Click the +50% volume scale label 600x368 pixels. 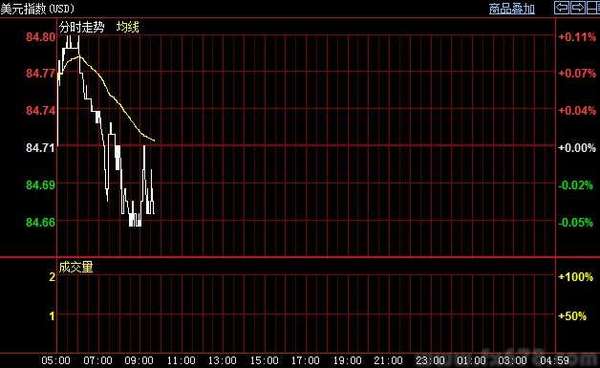[573, 316]
